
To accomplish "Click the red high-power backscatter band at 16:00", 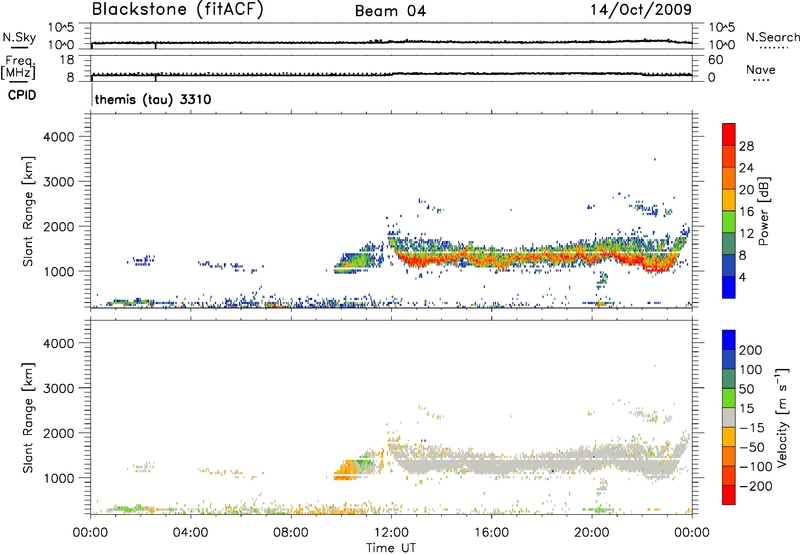I will tap(491, 259).
